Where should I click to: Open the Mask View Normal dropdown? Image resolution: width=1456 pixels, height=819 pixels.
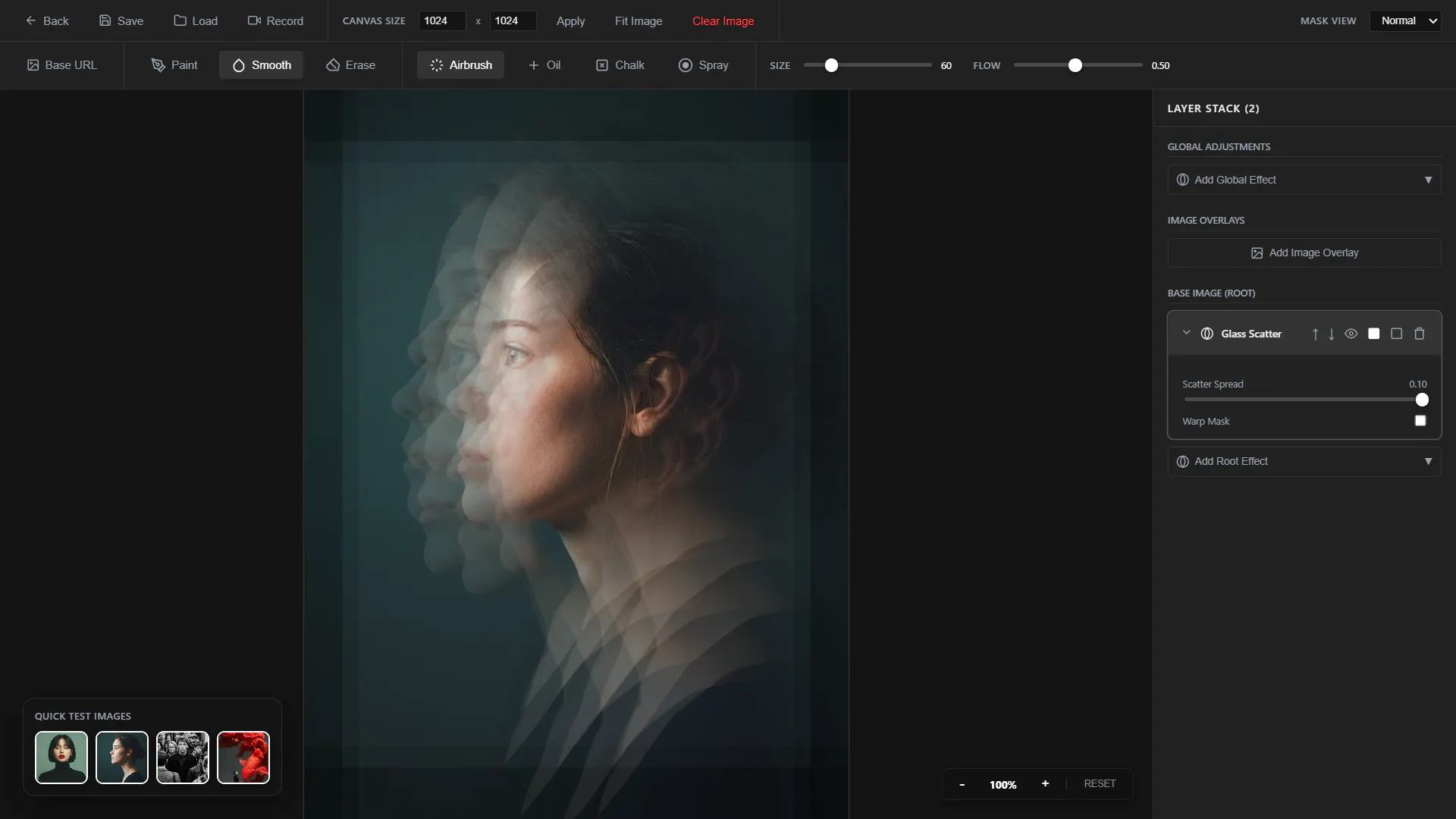point(1404,20)
